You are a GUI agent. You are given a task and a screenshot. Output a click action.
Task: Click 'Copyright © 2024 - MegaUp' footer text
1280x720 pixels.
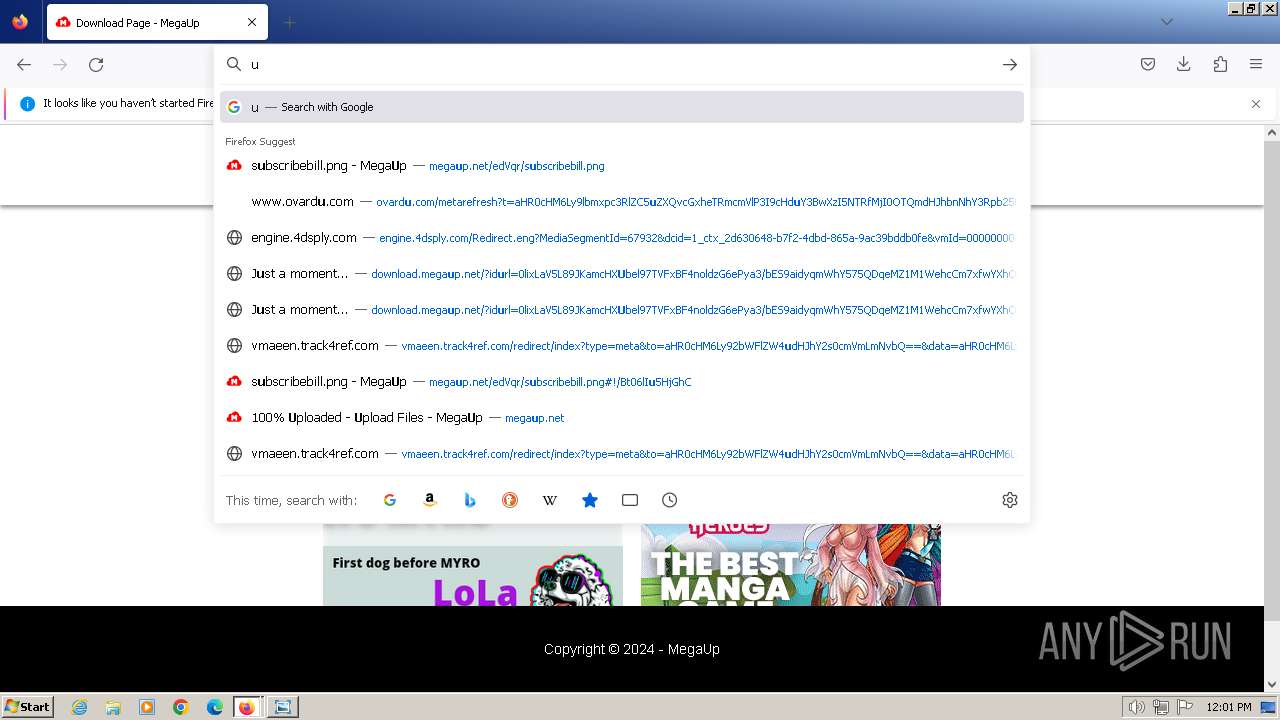[x=632, y=649]
